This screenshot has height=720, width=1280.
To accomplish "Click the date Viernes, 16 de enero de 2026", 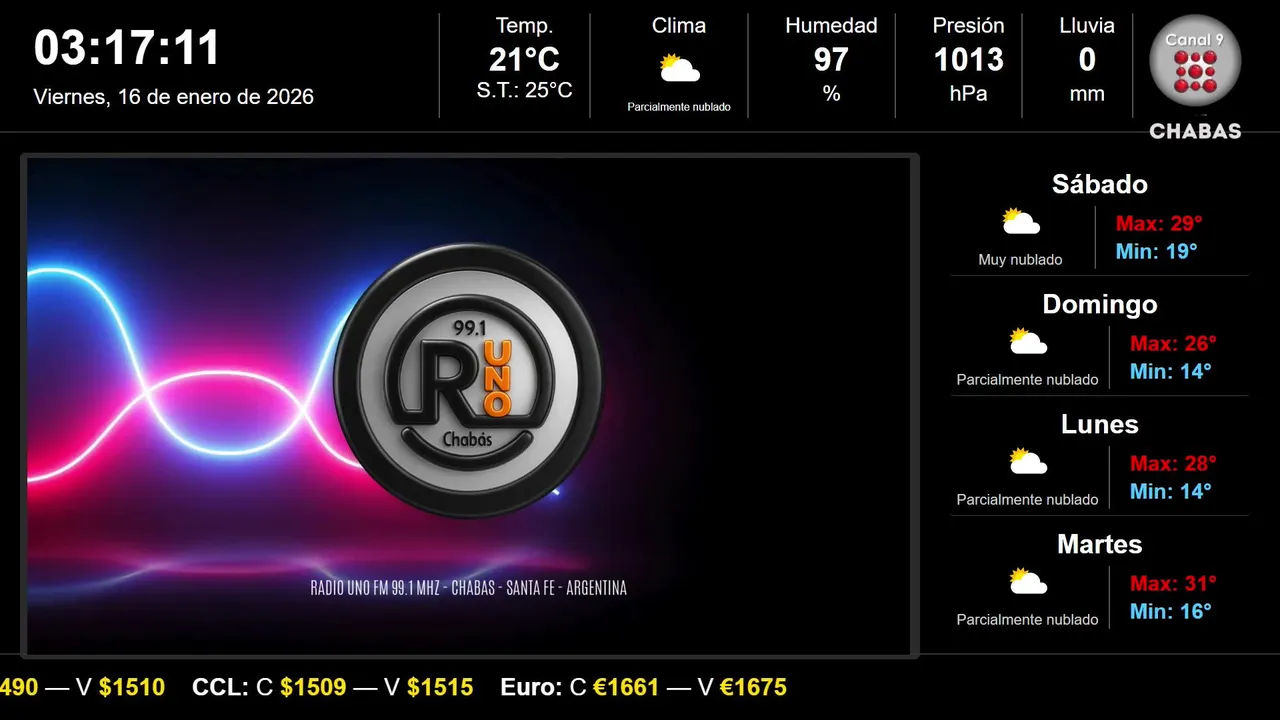I will [174, 97].
